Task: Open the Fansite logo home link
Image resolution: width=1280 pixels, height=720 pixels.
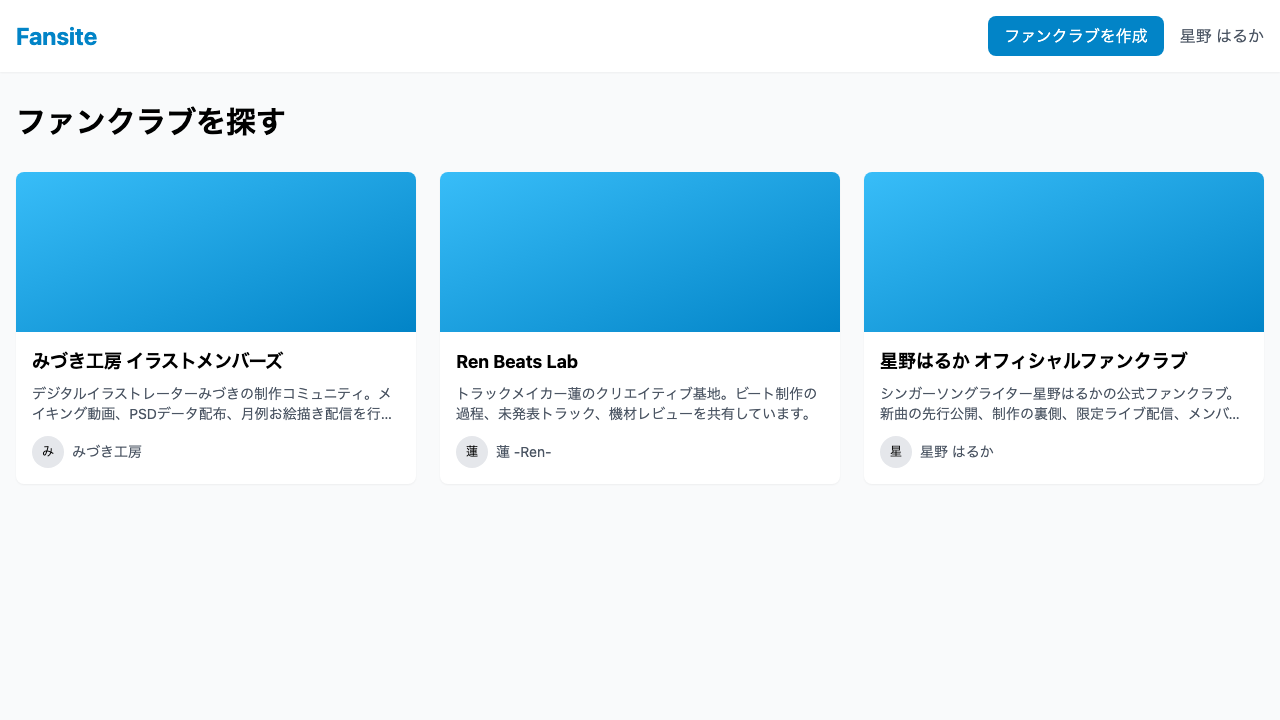Action: point(56,36)
